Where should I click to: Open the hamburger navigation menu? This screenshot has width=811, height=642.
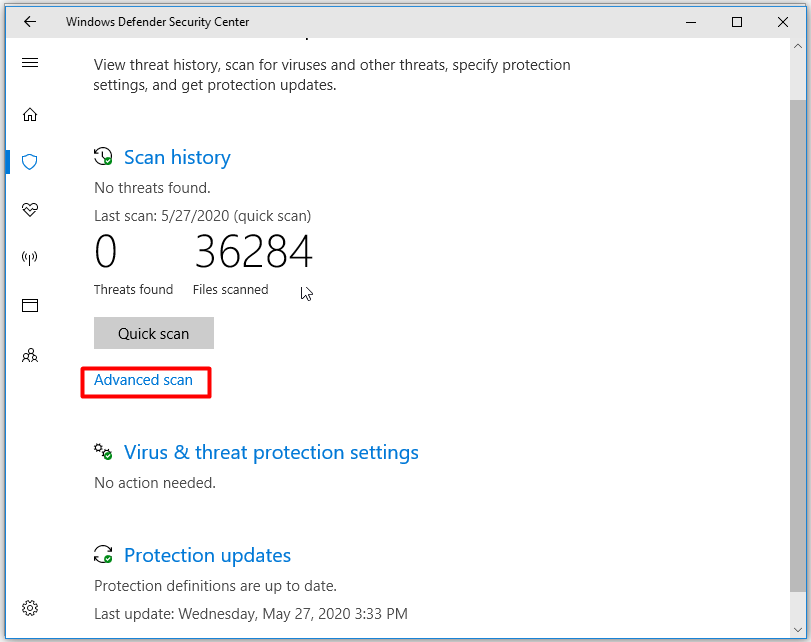30,63
